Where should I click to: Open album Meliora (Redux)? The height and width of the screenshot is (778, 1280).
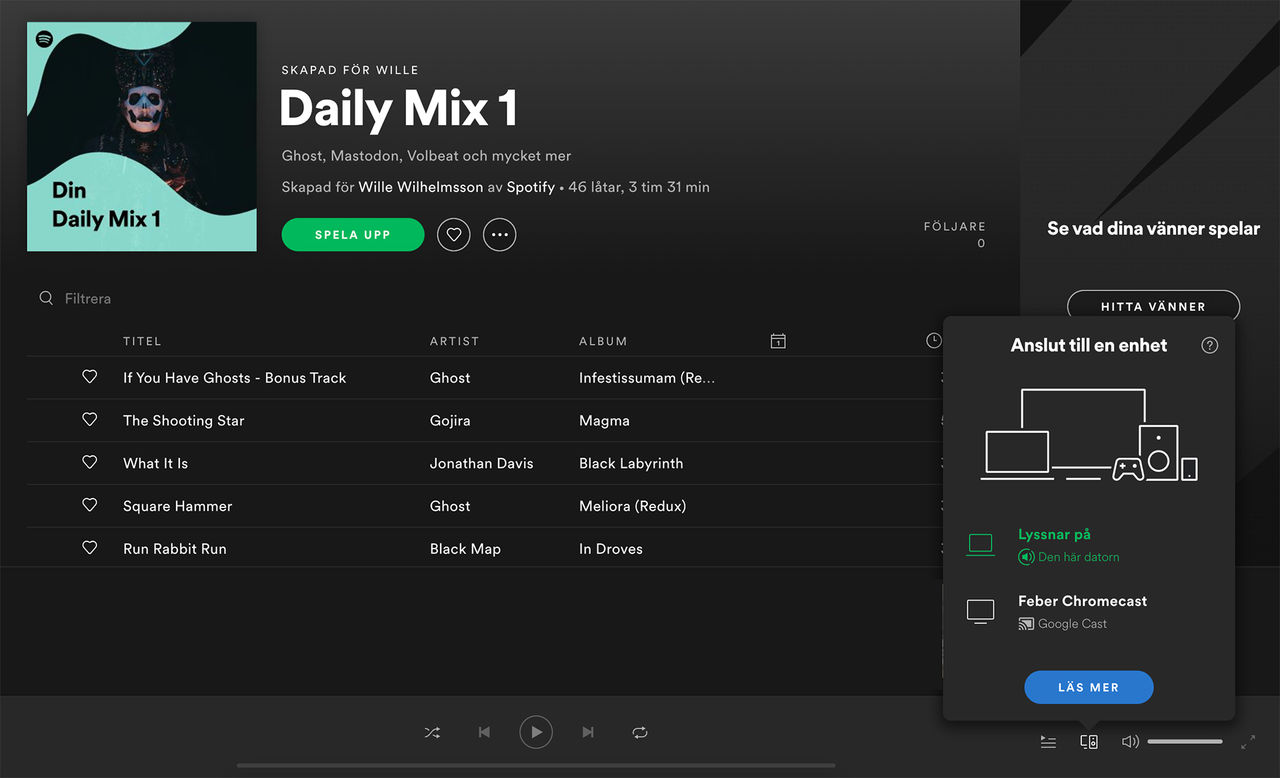pyautogui.click(x=632, y=507)
